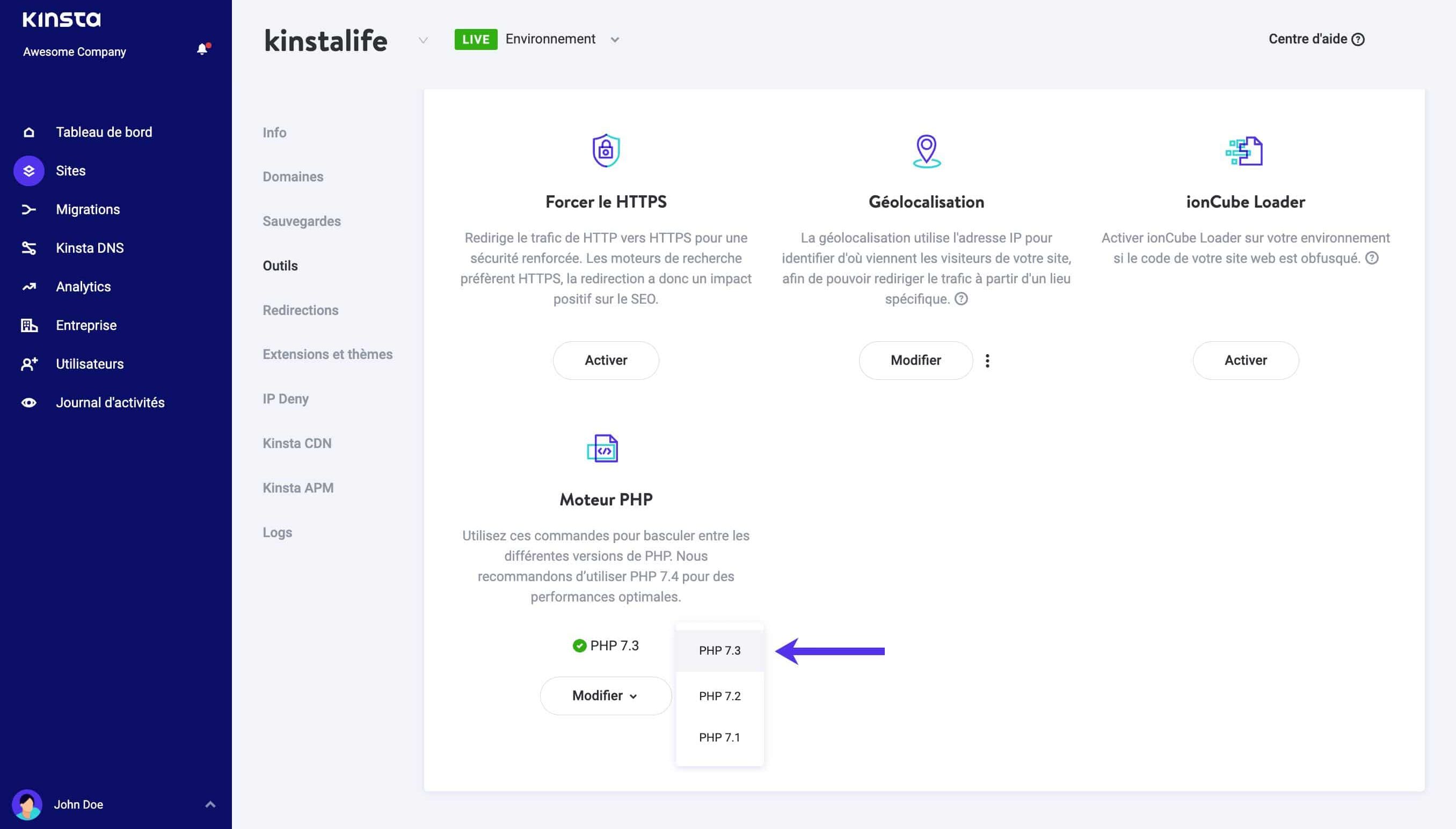Viewport: 1456px width, 829px height.
Task: Click the Analytics trend icon
Action: [x=28, y=287]
